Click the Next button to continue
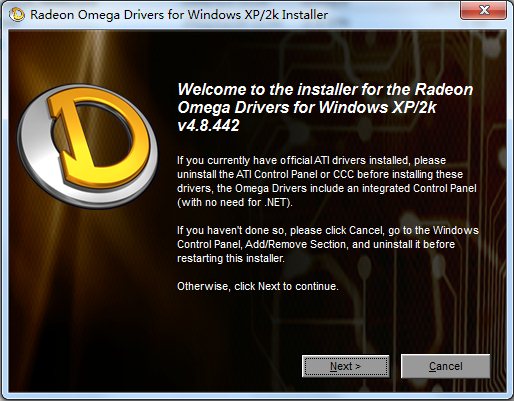 [x=346, y=366]
